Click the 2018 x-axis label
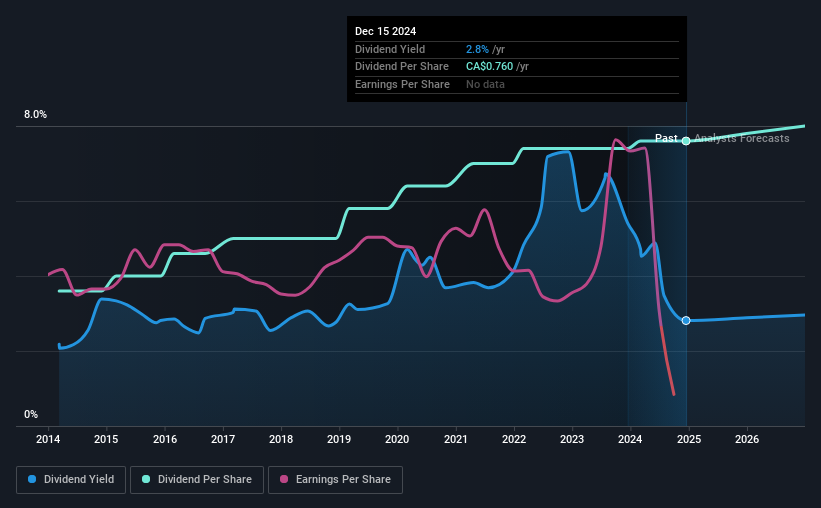The height and width of the screenshot is (508, 821). [x=281, y=439]
